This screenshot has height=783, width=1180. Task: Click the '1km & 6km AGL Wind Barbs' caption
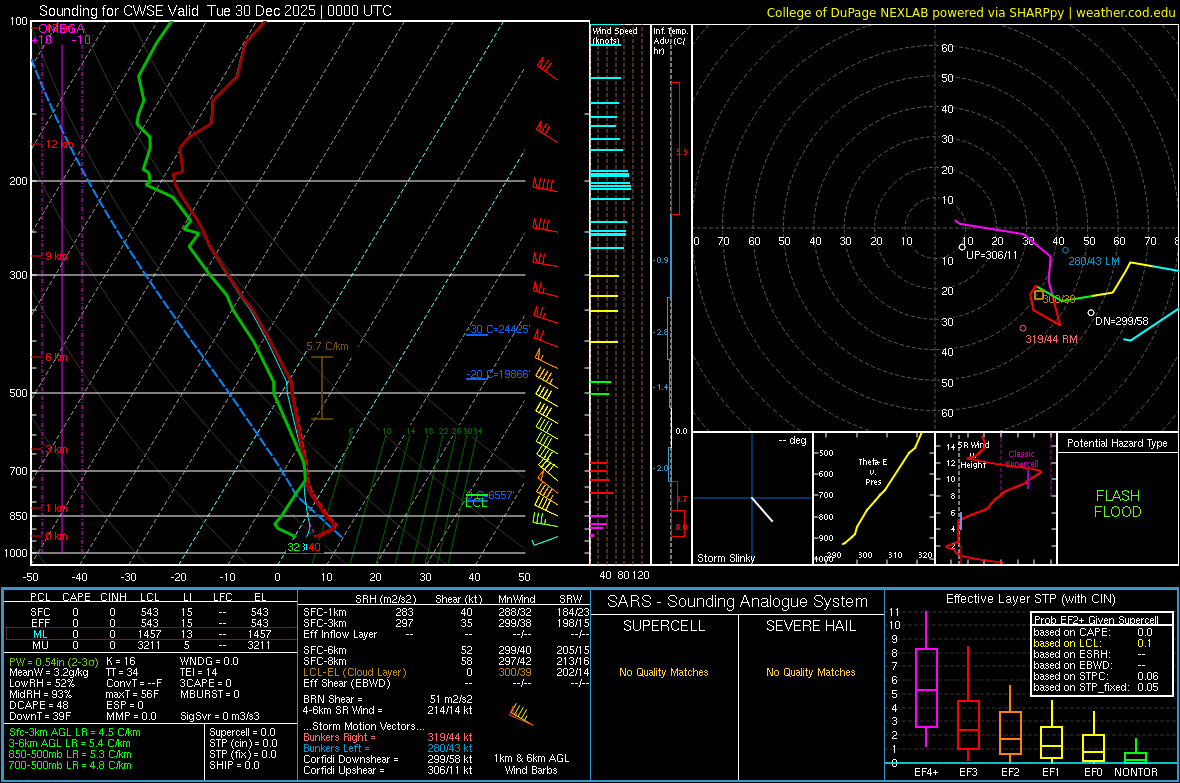pos(531,764)
